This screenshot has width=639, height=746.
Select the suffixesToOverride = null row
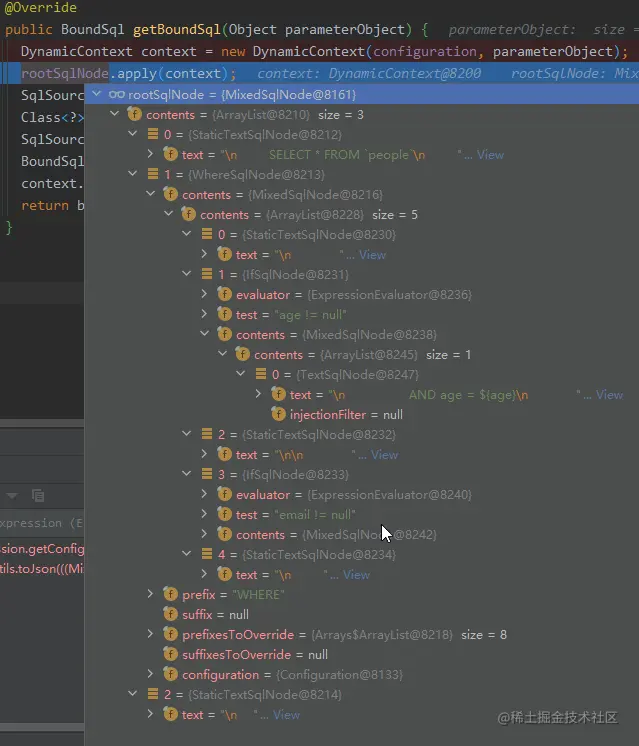[362, 654]
